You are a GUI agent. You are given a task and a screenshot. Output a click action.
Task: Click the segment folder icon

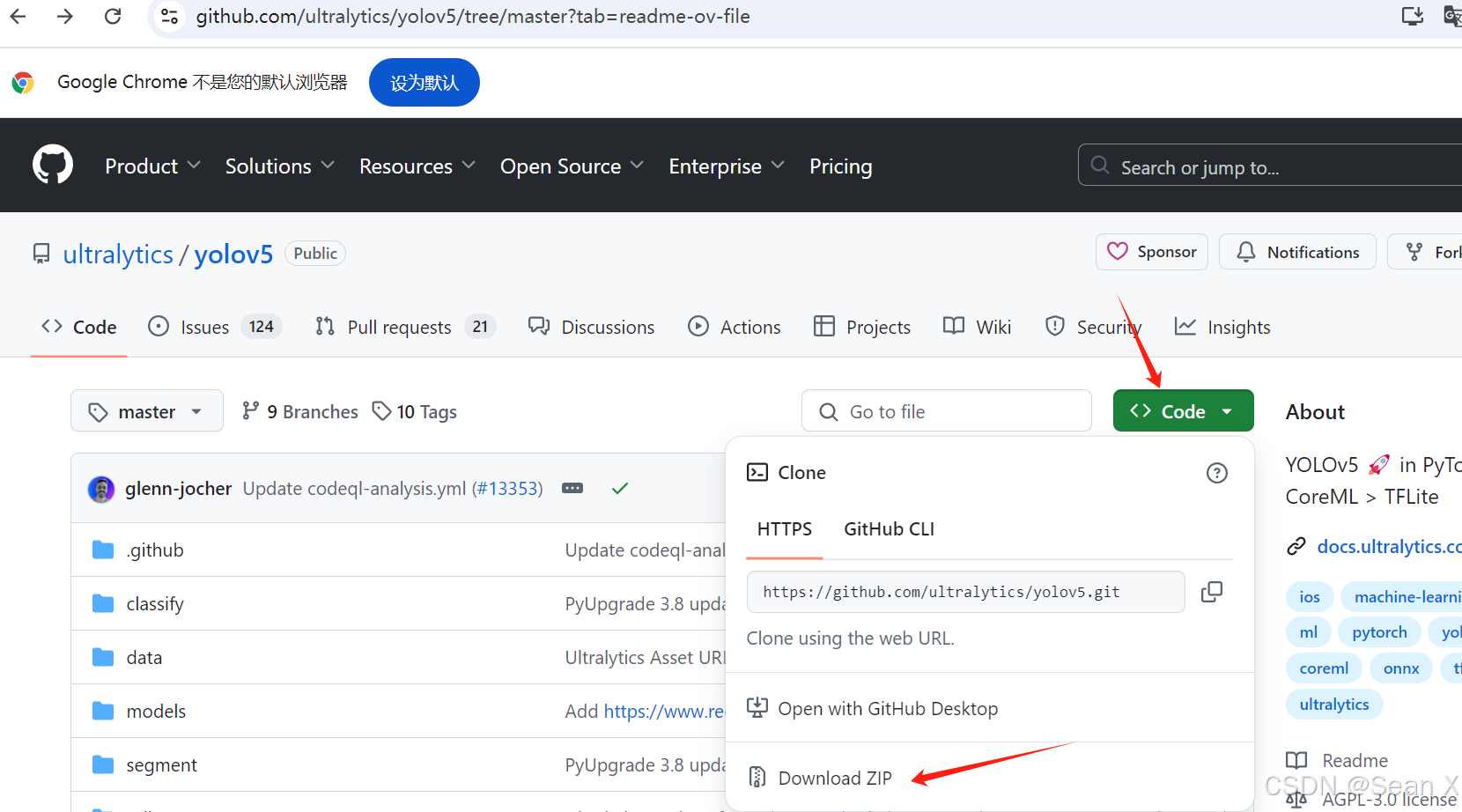point(103,765)
